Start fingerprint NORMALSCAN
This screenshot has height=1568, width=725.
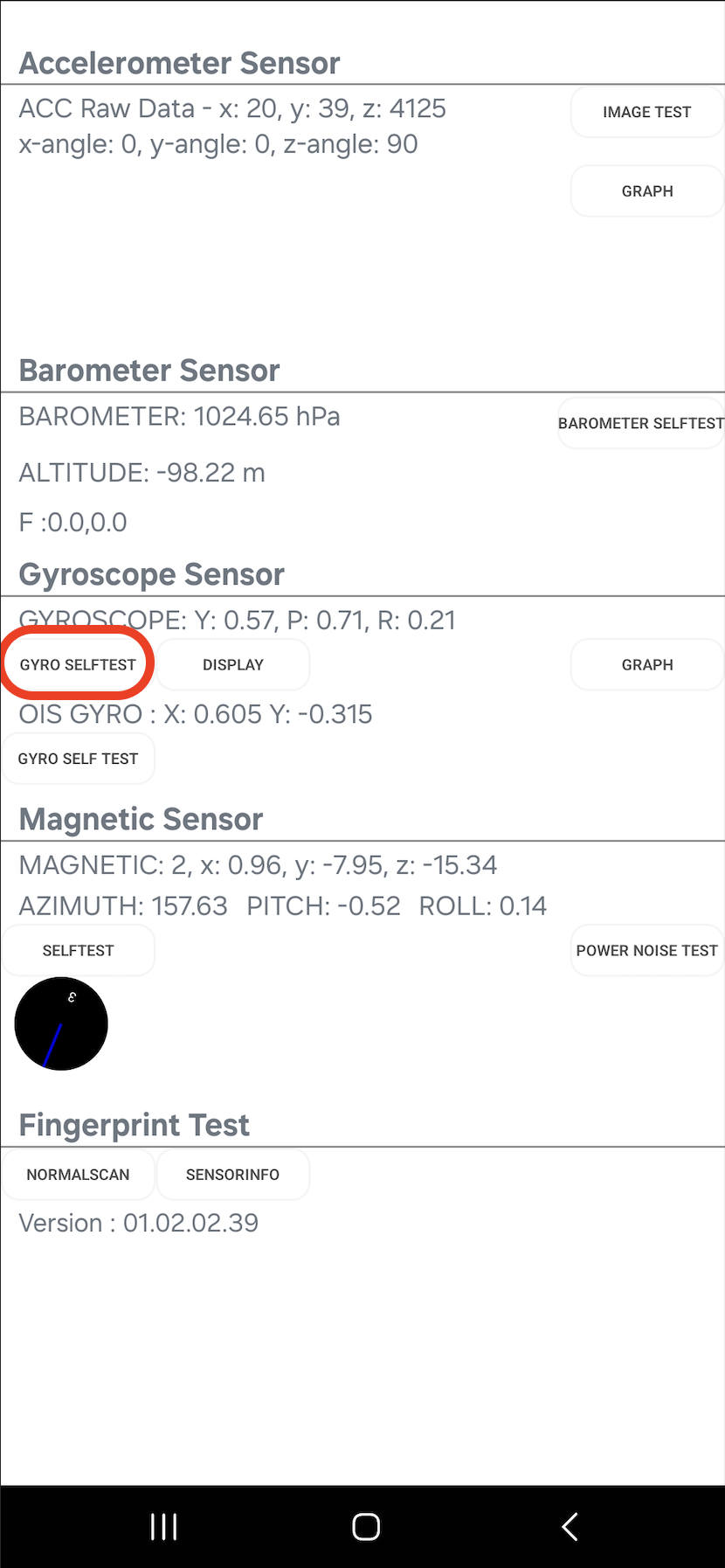click(78, 1174)
